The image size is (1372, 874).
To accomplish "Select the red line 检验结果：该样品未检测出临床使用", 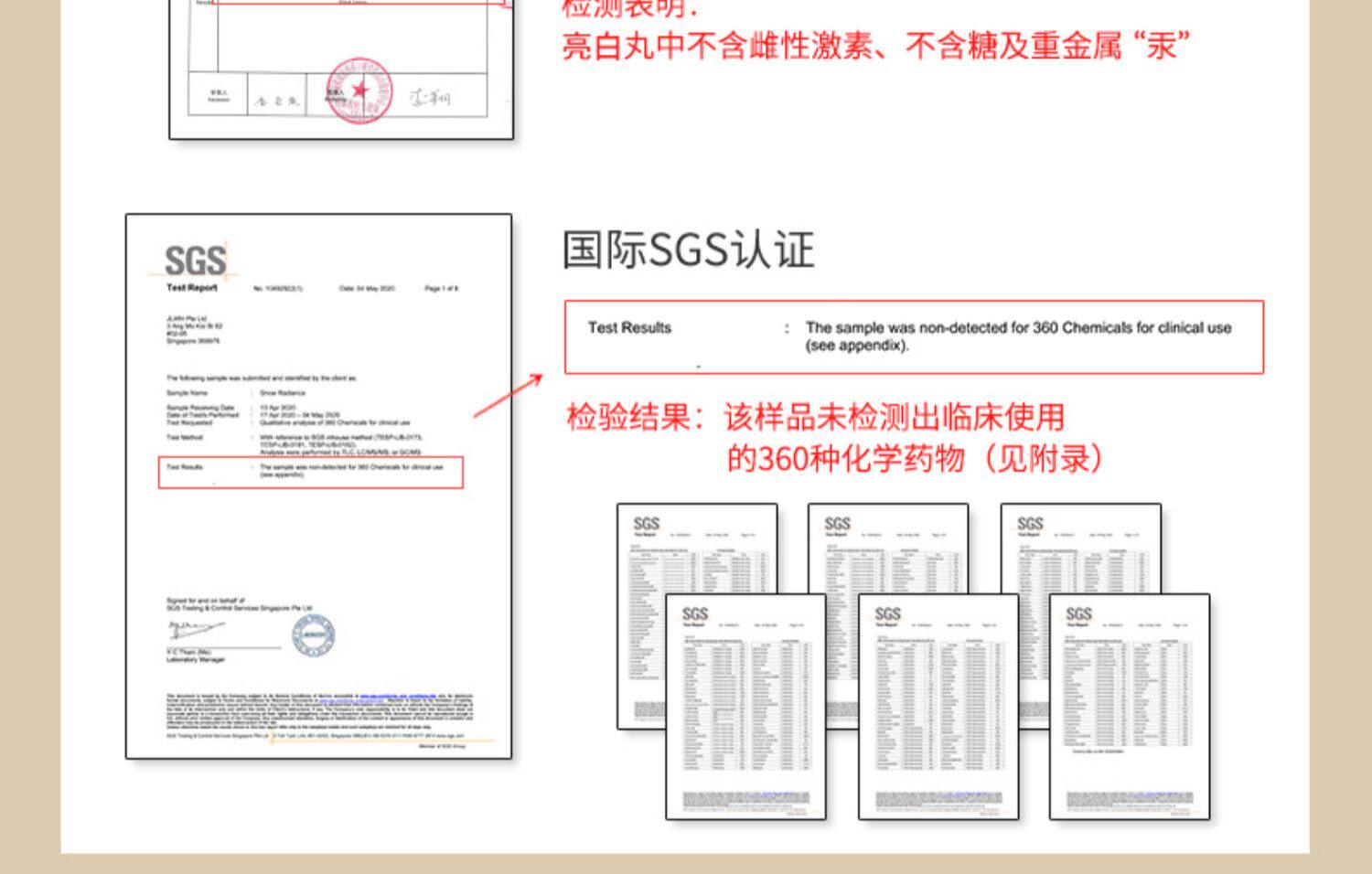I will coord(816,418).
